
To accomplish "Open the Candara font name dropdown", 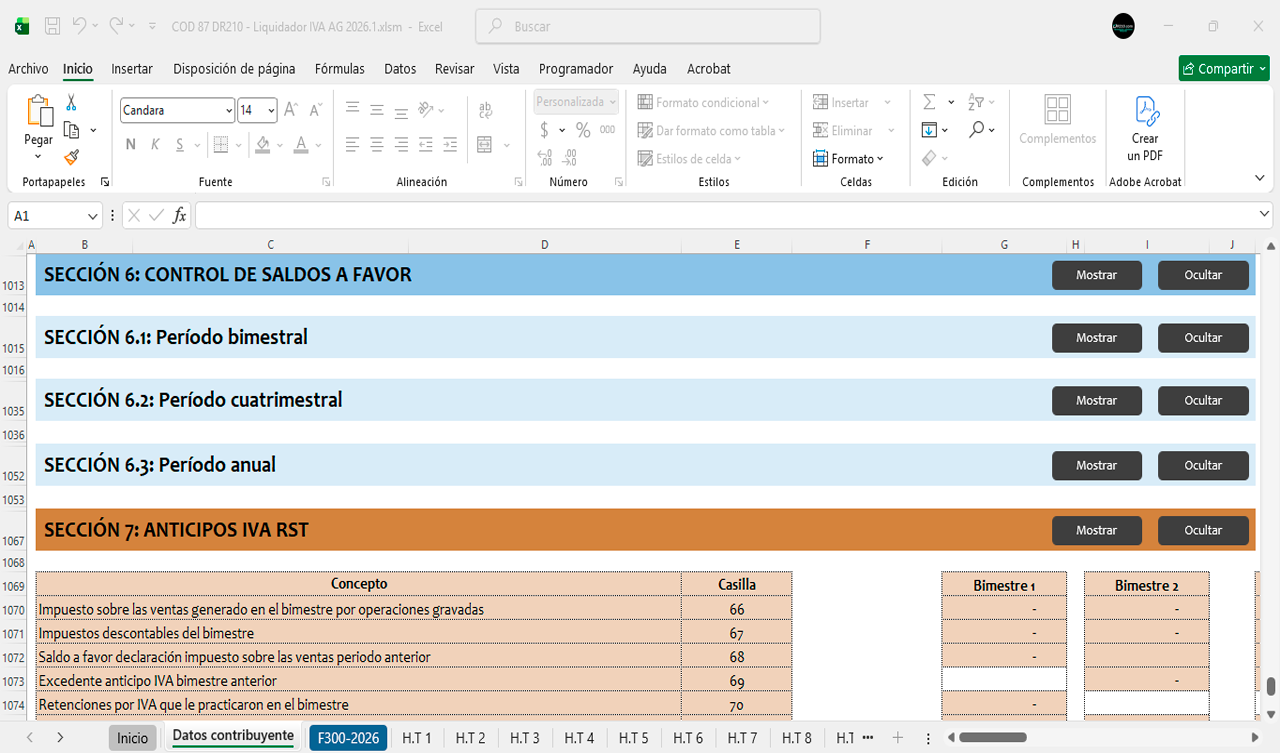I will tap(229, 110).
